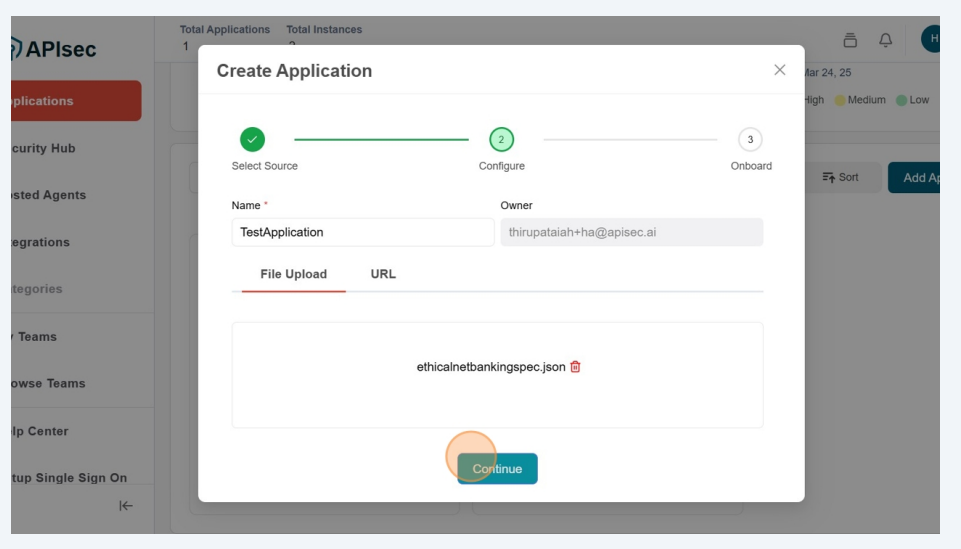The height and width of the screenshot is (549, 961).
Task: Click the Low severity legend dot
Action: tap(901, 100)
